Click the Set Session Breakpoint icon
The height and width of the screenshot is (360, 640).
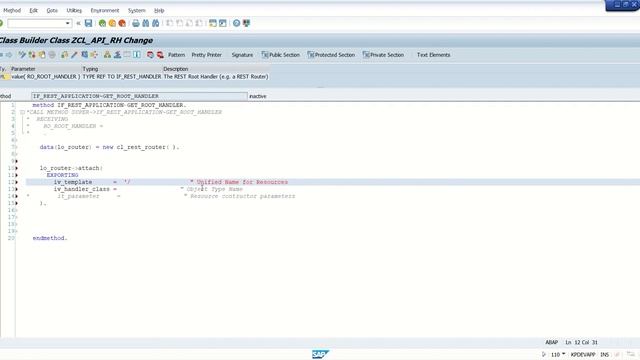tap(150, 55)
